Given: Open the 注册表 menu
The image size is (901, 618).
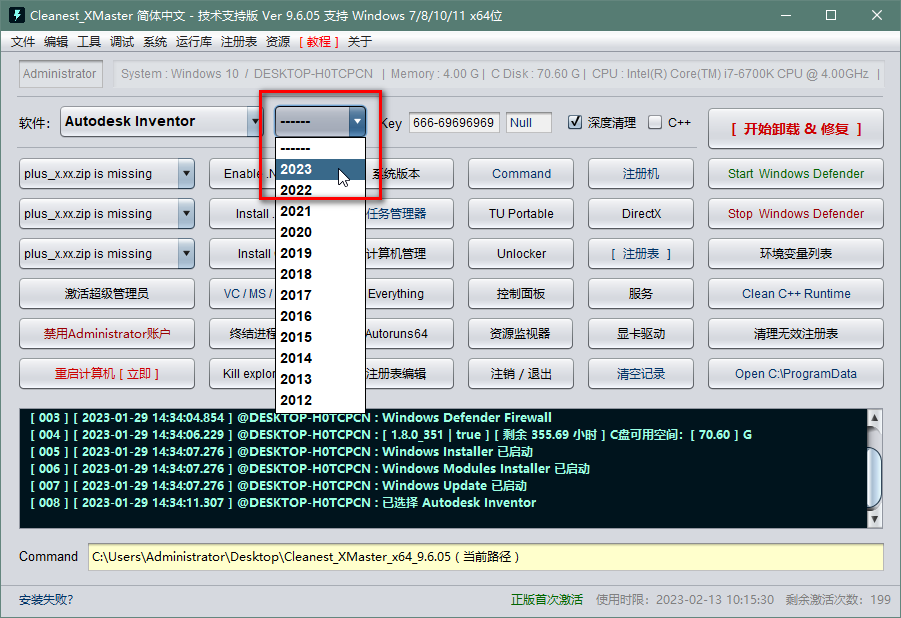Looking at the screenshot, I should pyautogui.click(x=238, y=41).
